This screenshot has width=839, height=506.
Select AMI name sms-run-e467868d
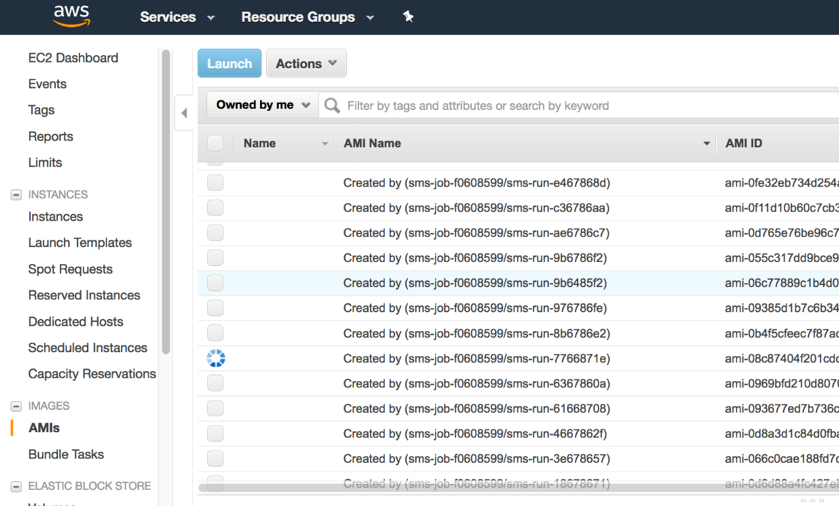click(x=476, y=183)
